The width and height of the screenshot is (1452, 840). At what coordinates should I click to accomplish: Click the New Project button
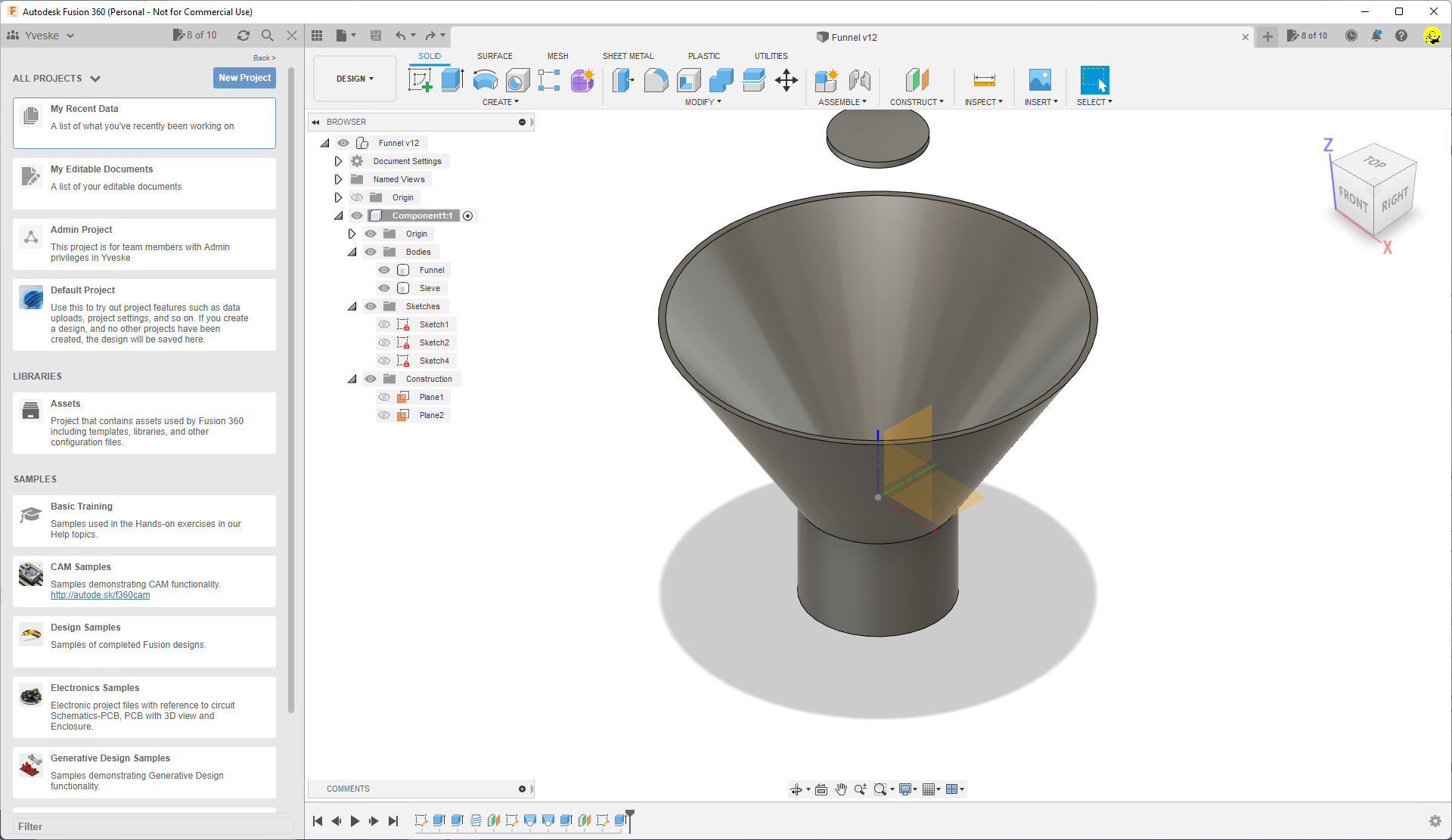(x=244, y=78)
